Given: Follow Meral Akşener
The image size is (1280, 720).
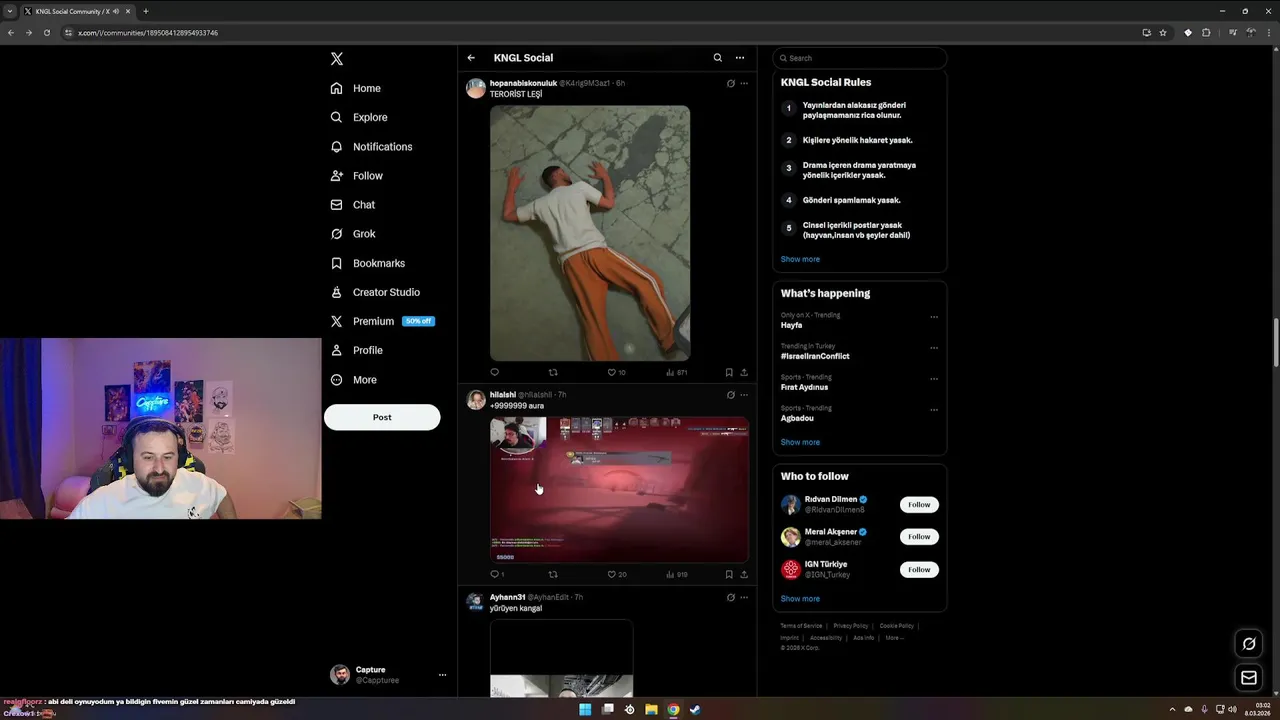Looking at the screenshot, I should pyautogui.click(x=919, y=537).
